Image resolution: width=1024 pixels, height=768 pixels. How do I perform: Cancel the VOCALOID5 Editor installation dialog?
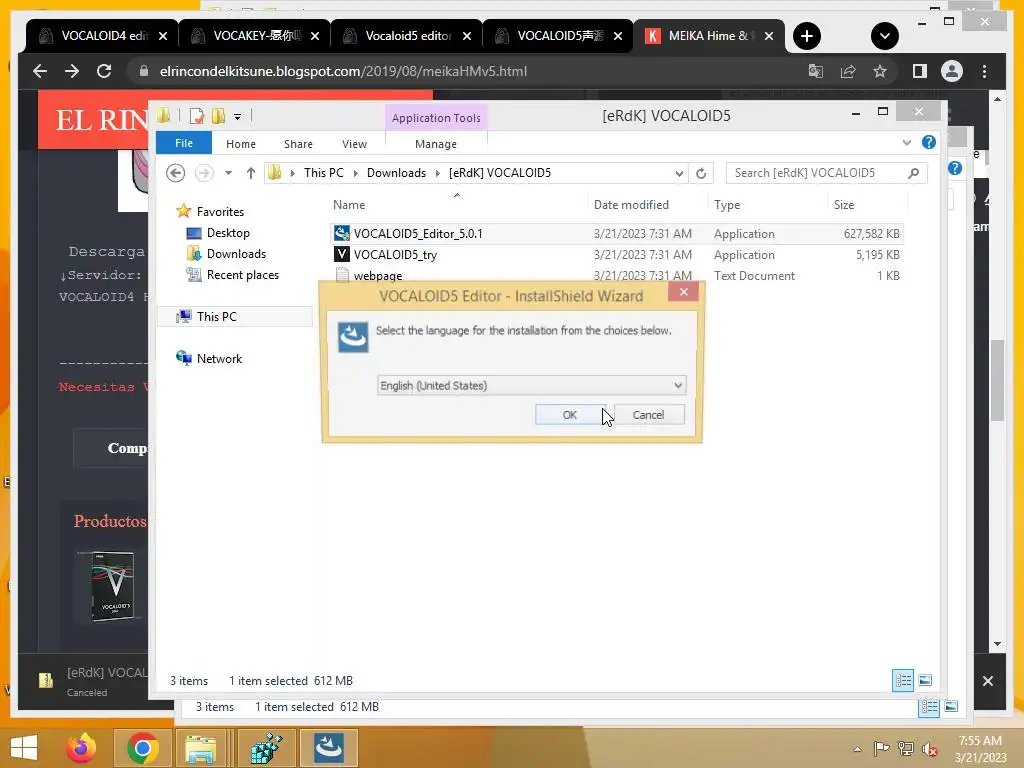(648, 415)
